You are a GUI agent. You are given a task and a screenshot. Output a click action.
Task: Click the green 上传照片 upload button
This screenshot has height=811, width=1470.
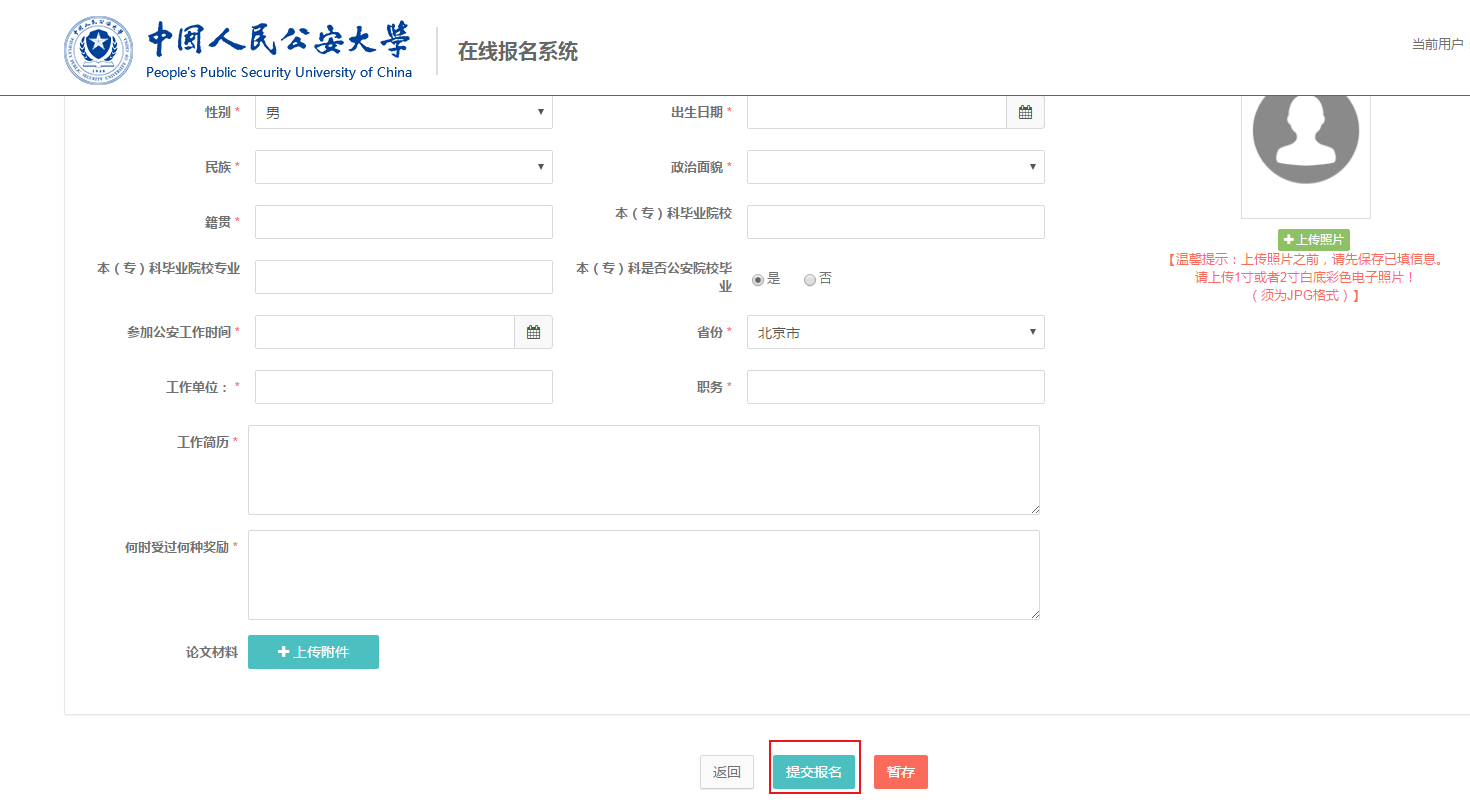pyautogui.click(x=1313, y=240)
